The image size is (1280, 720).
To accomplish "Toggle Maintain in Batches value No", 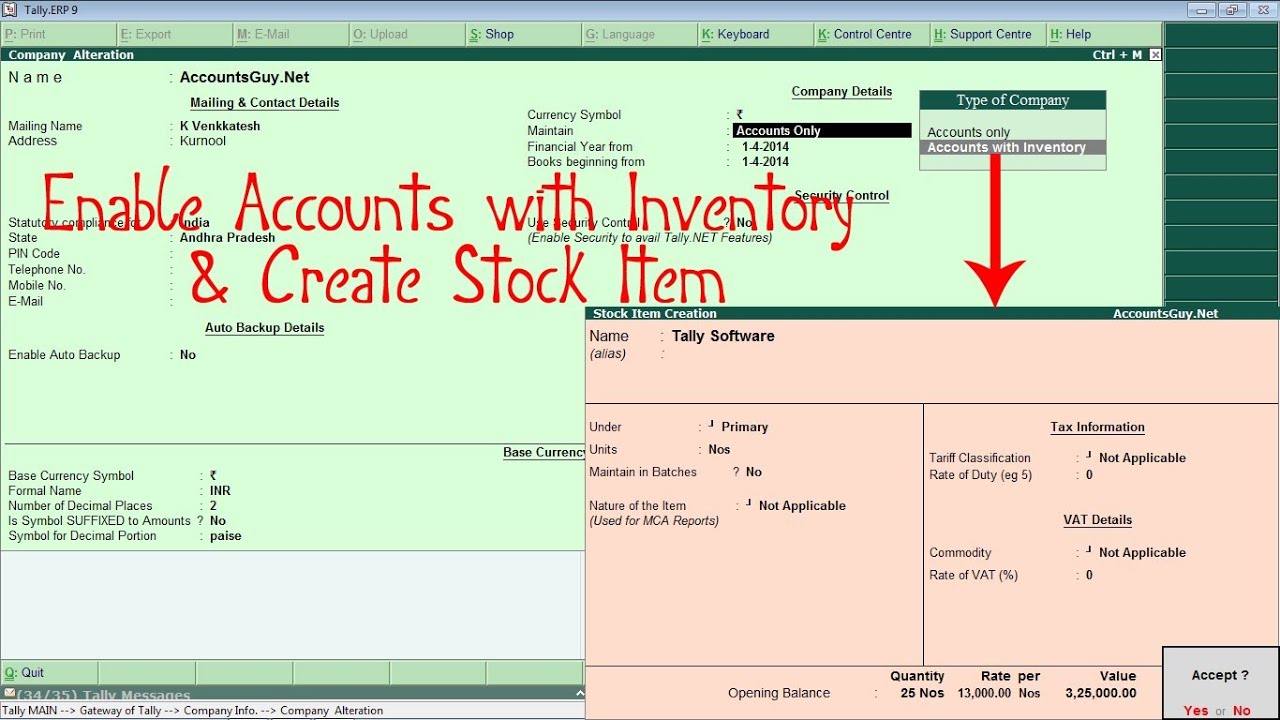I will 754,472.
